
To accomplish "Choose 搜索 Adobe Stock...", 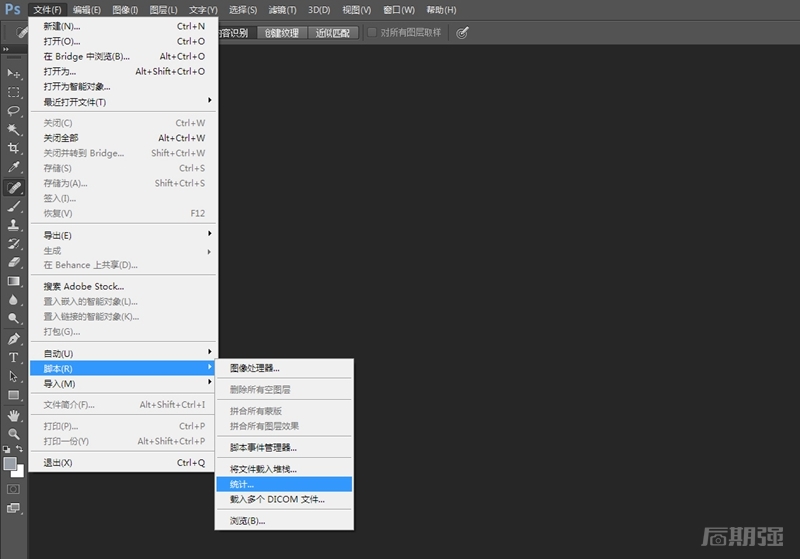I will 123,286.
